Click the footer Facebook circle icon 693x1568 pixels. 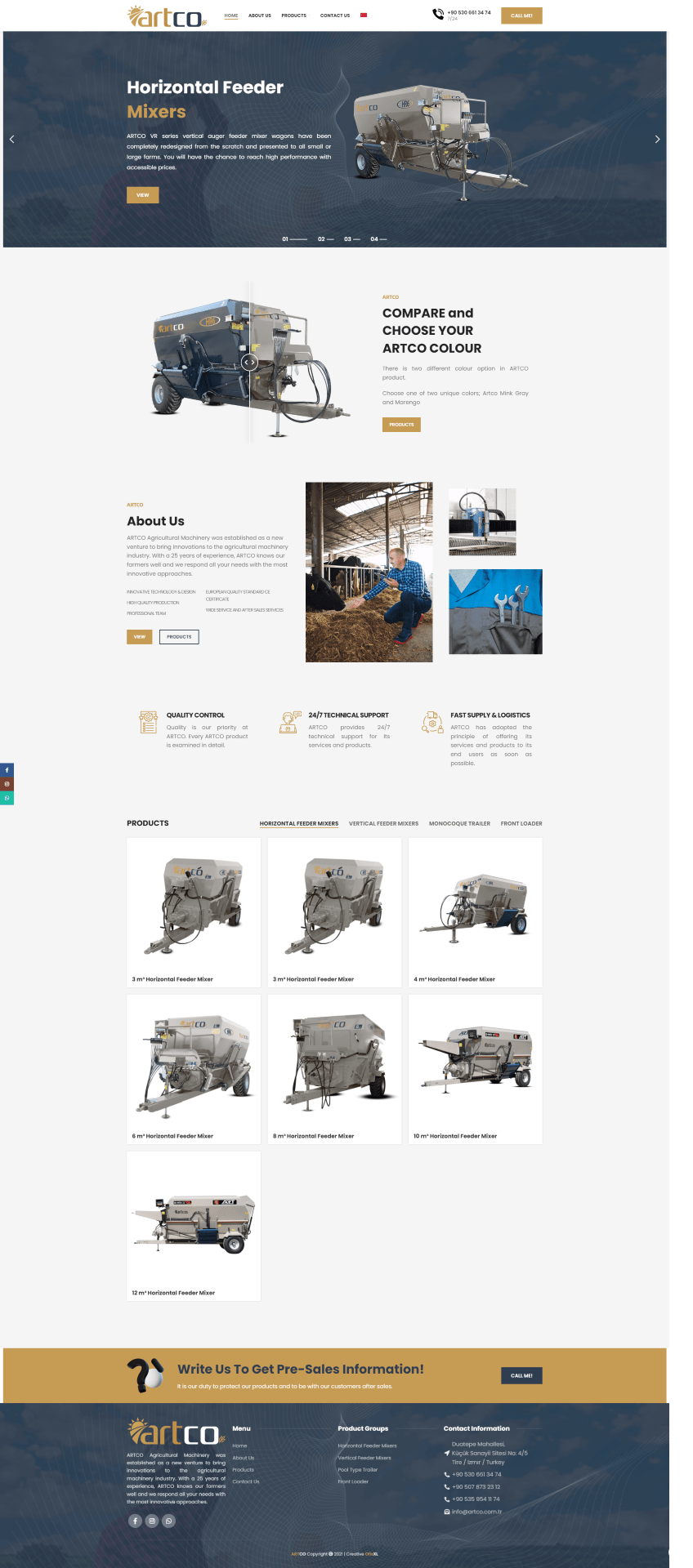click(x=135, y=1521)
